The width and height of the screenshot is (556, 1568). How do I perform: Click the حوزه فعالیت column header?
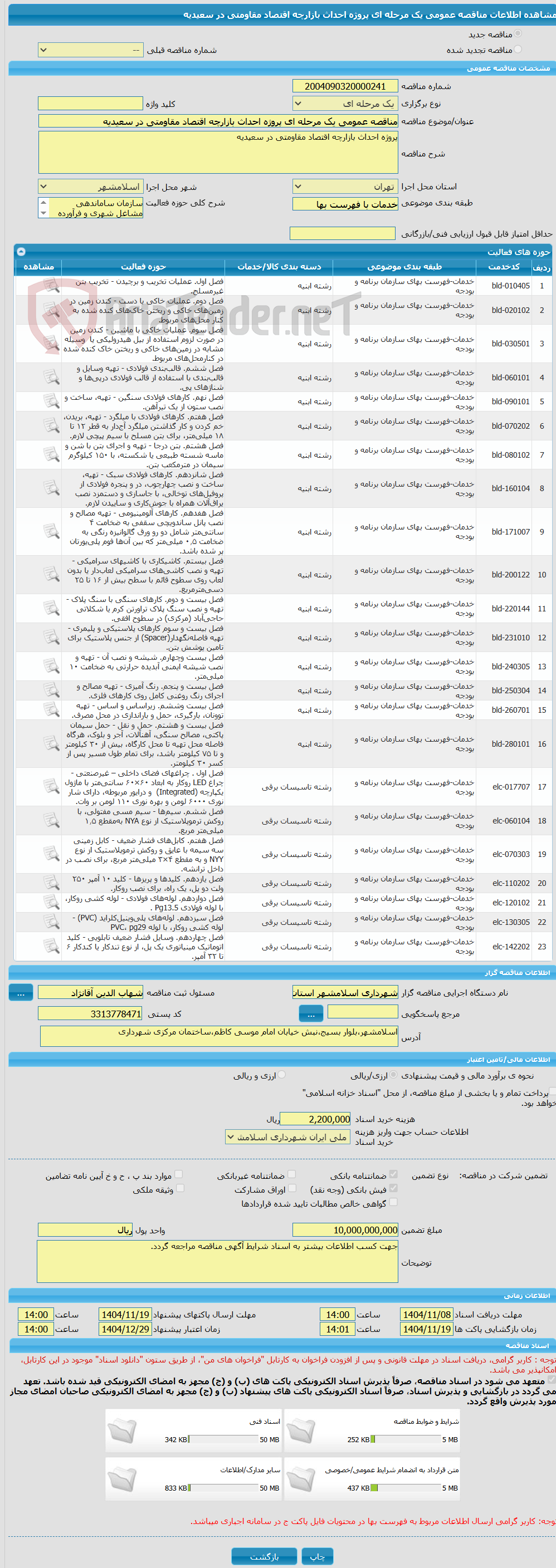click(x=143, y=267)
